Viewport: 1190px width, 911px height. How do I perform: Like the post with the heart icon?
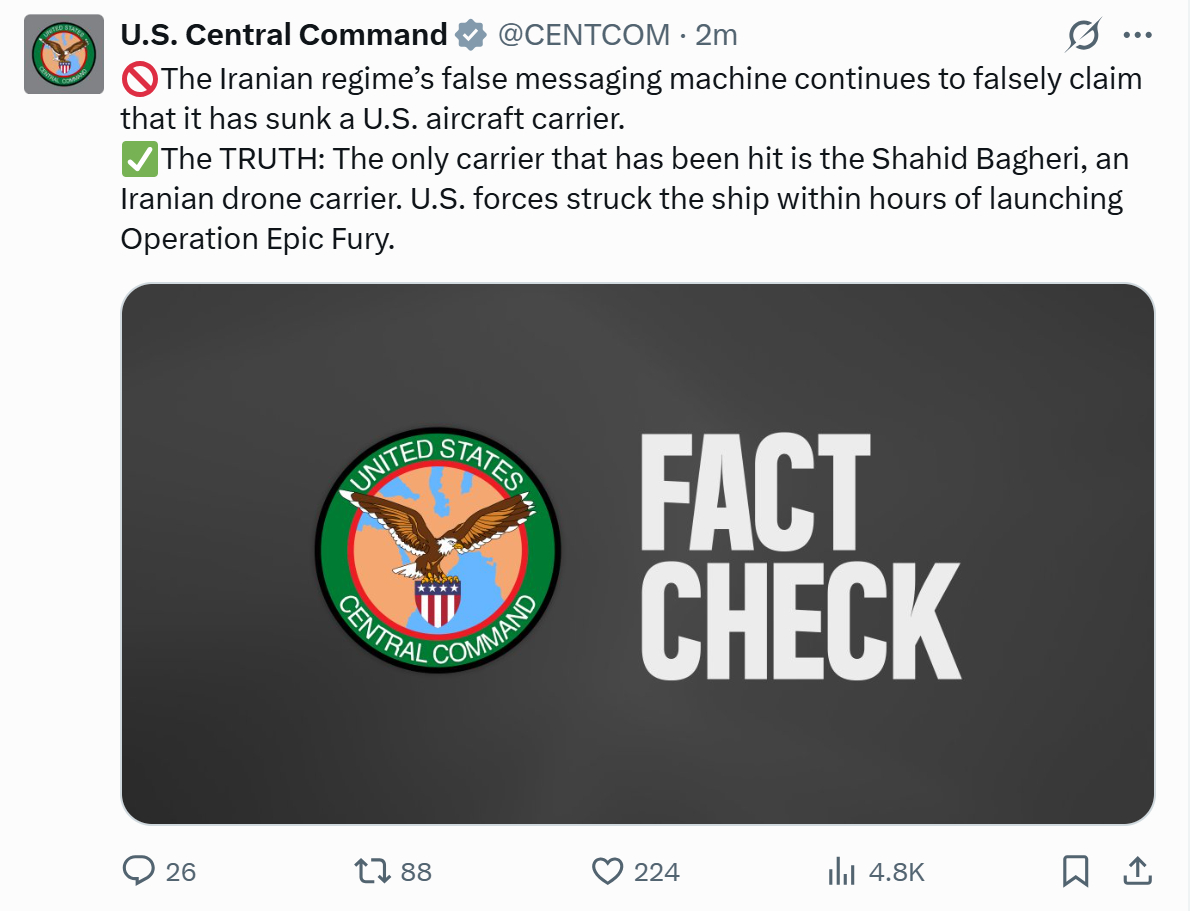coord(607,872)
